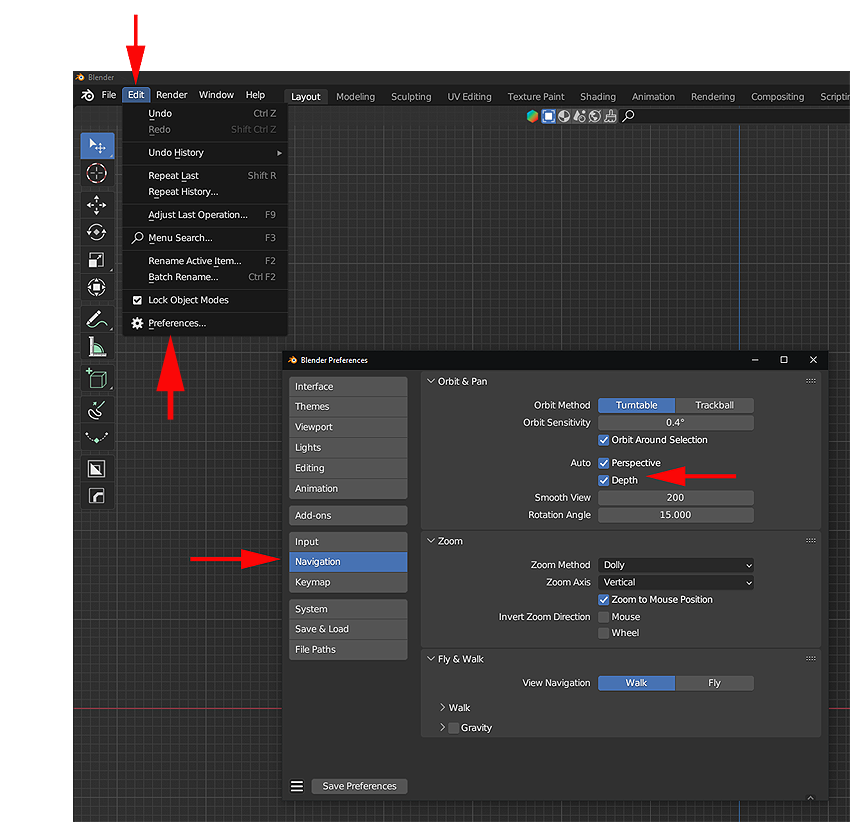Open the Zoom Axis dropdown
This screenshot has width=850, height=822.
[675, 582]
